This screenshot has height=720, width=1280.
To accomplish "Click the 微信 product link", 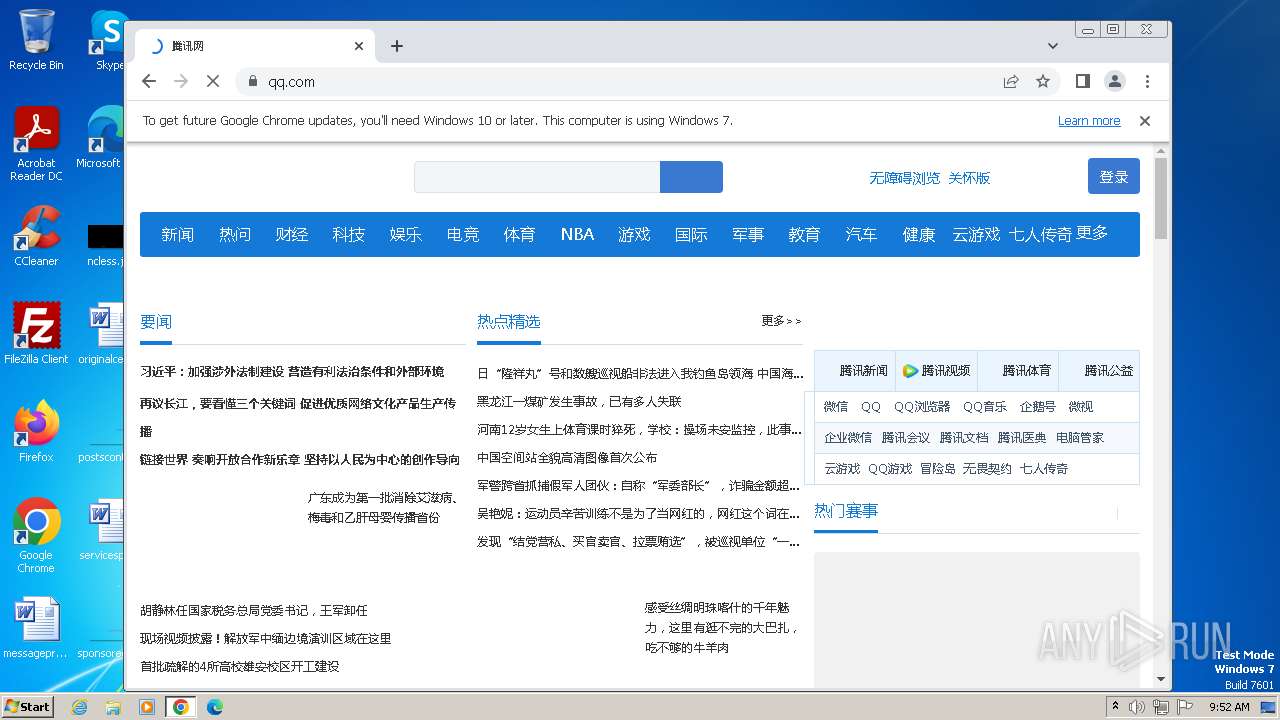I will tap(836, 407).
